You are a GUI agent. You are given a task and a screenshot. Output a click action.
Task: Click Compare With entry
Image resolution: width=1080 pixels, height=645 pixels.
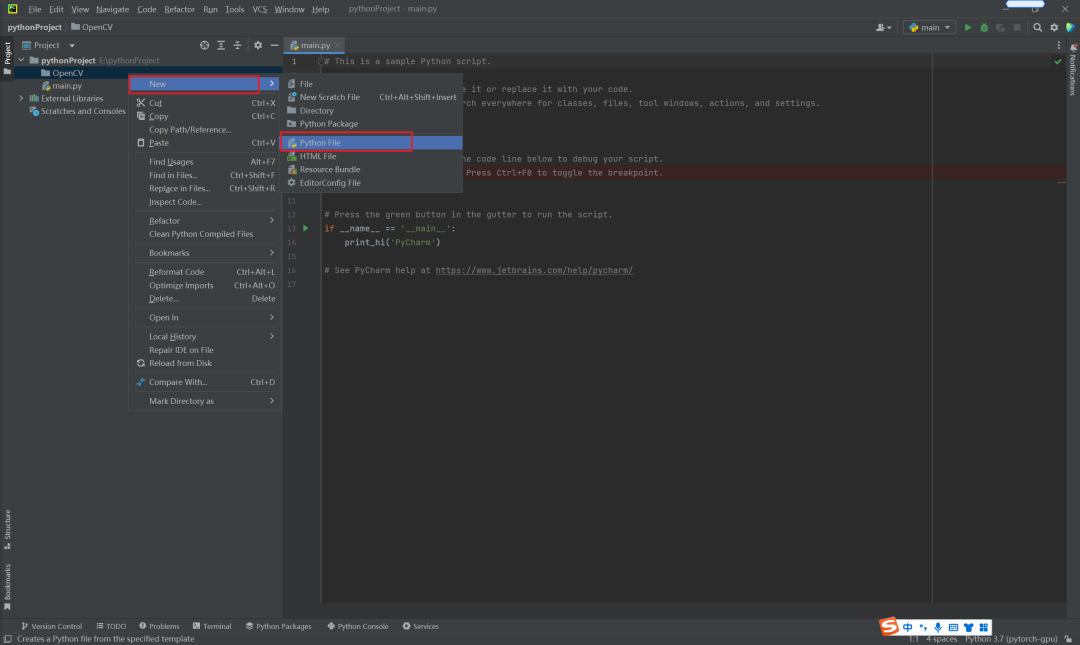click(x=205, y=382)
